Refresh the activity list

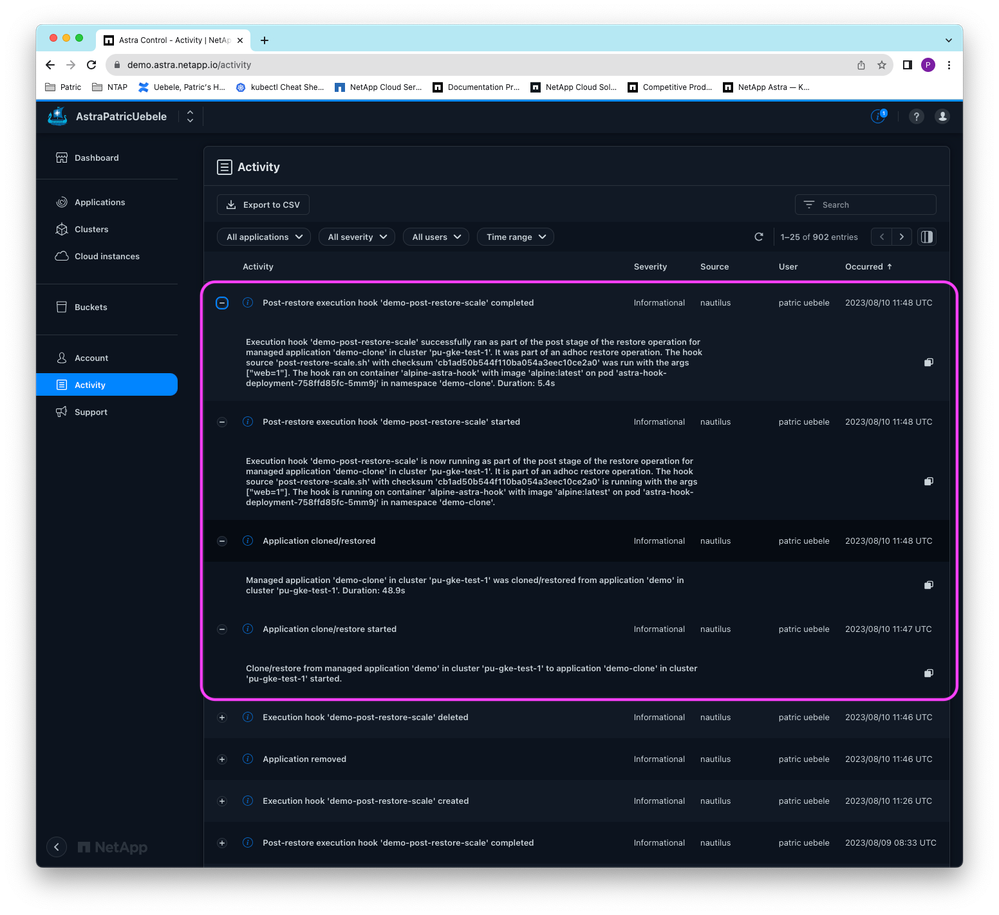pos(759,237)
